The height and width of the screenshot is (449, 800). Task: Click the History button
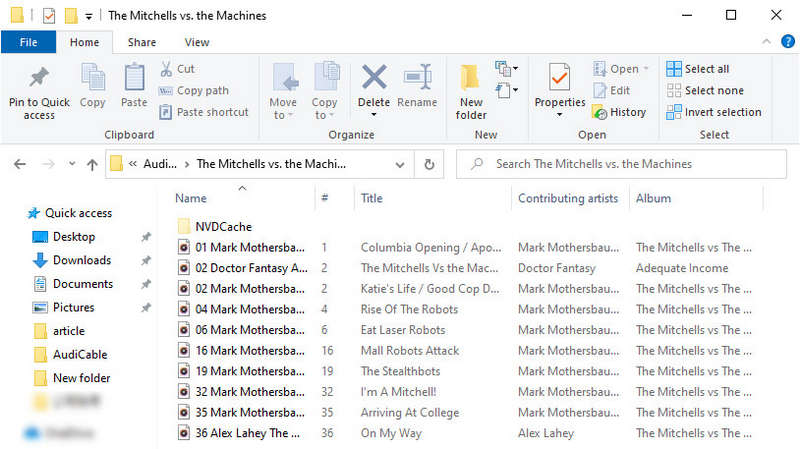click(x=619, y=112)
